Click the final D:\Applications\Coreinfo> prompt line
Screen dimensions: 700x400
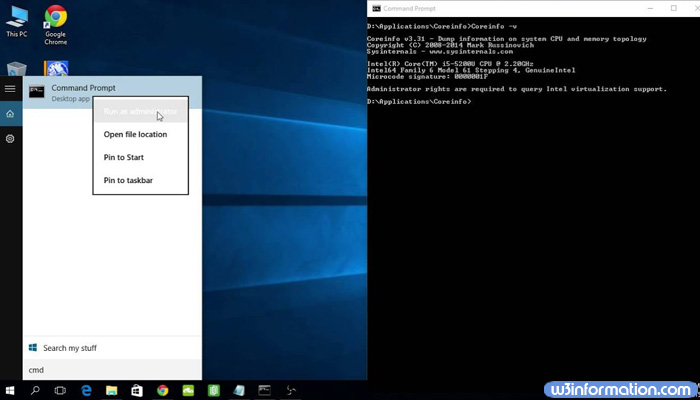(x=419, y=102)
